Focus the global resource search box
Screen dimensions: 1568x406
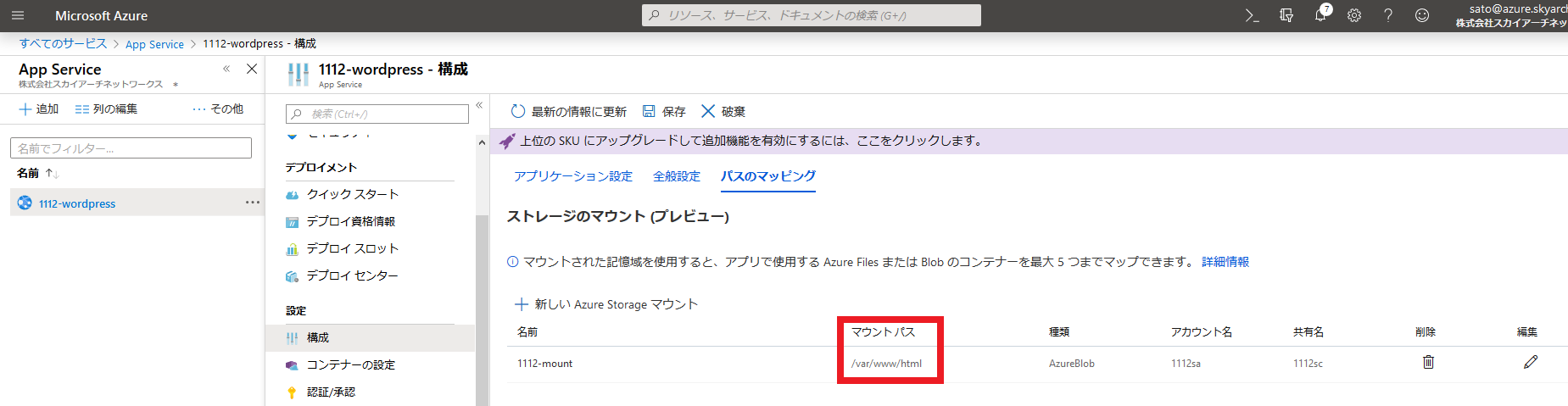coord(812,15)
